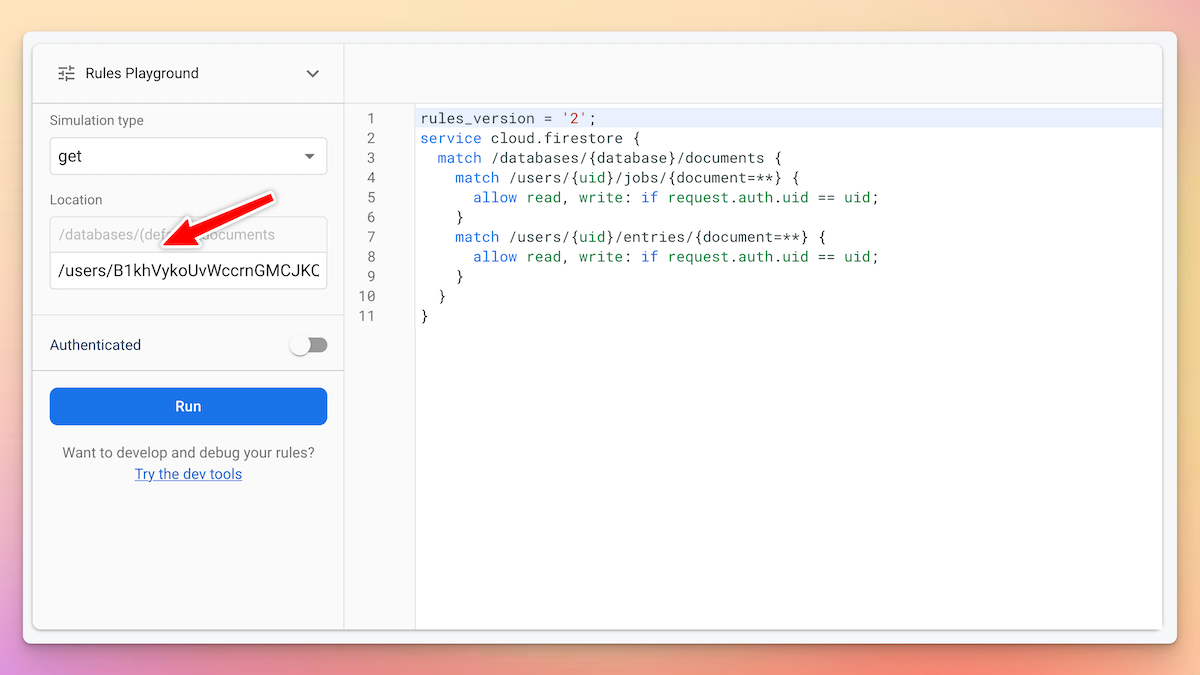Open the Try the dev tools link
The height and width of the screenshot is (675, 1200).
point(188,474)
